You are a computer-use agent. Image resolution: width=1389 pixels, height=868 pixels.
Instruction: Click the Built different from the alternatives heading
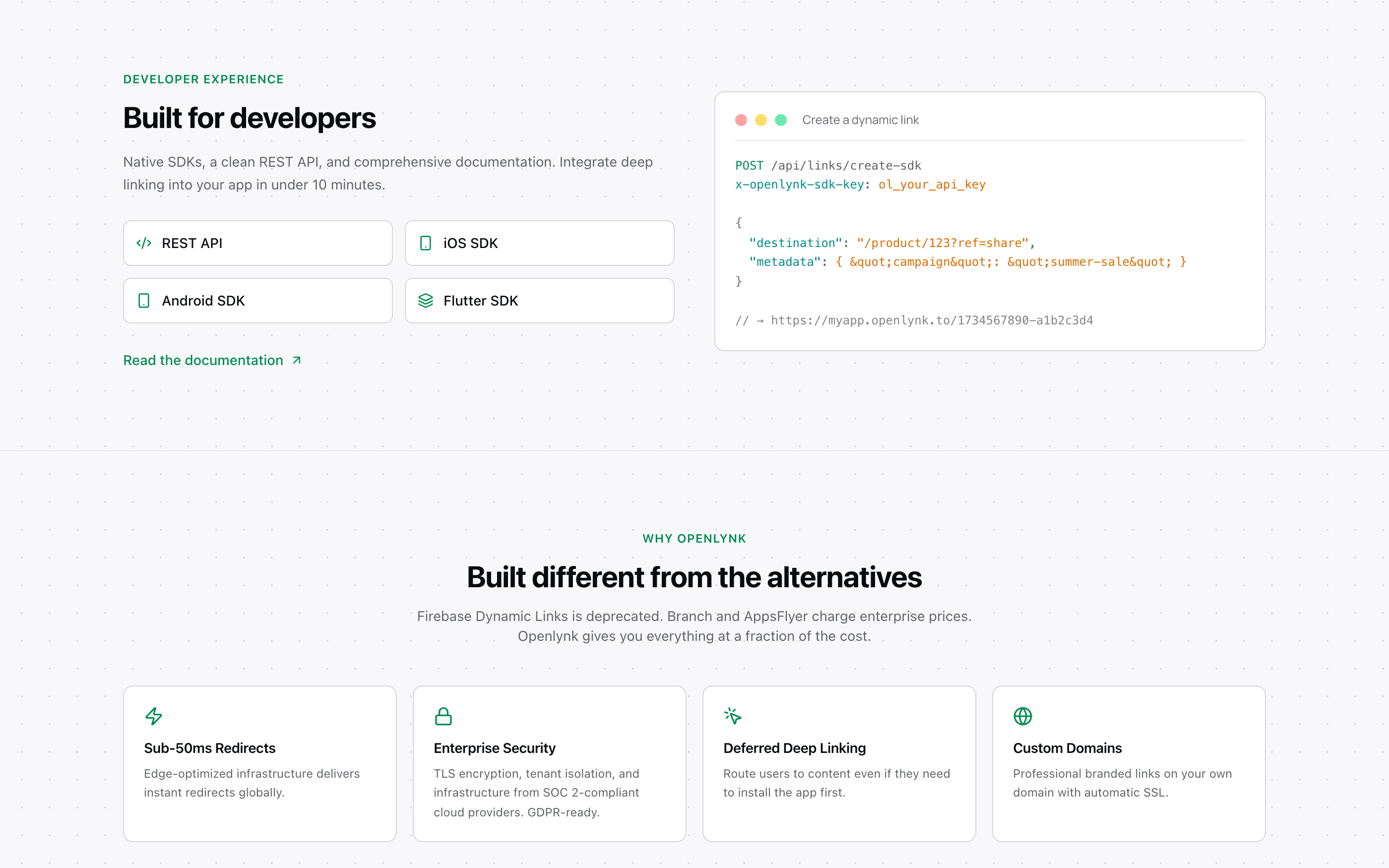[694, 577]
